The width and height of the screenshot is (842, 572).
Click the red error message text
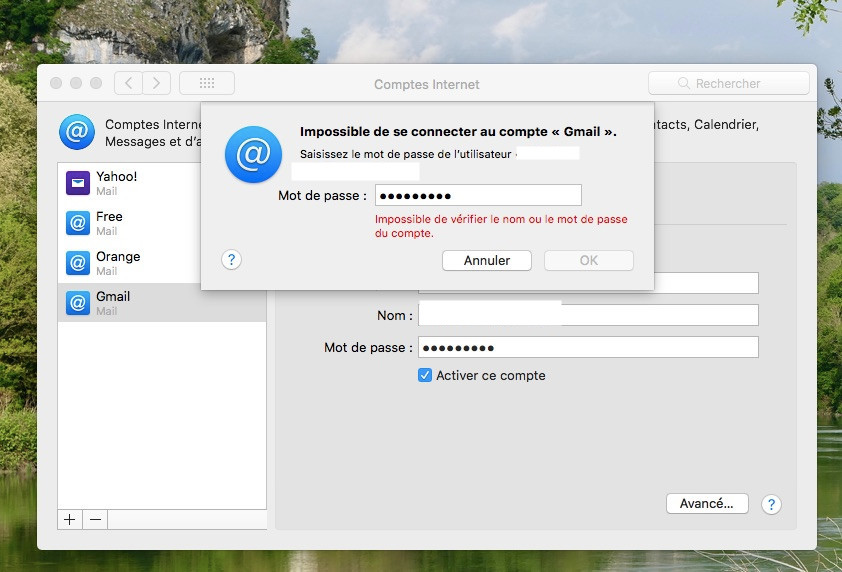click(501, 226)
